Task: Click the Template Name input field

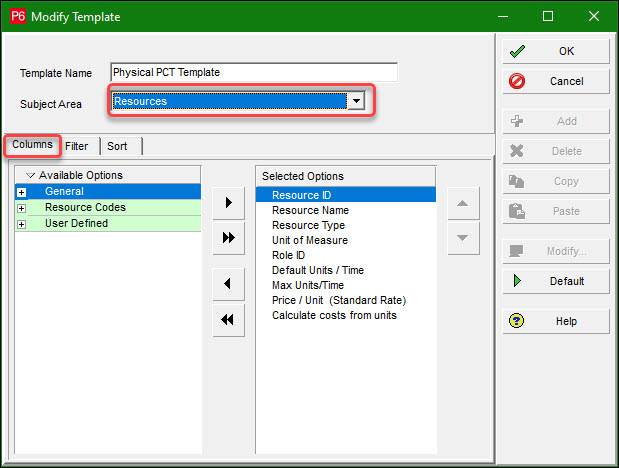Action: pos(254,73)
